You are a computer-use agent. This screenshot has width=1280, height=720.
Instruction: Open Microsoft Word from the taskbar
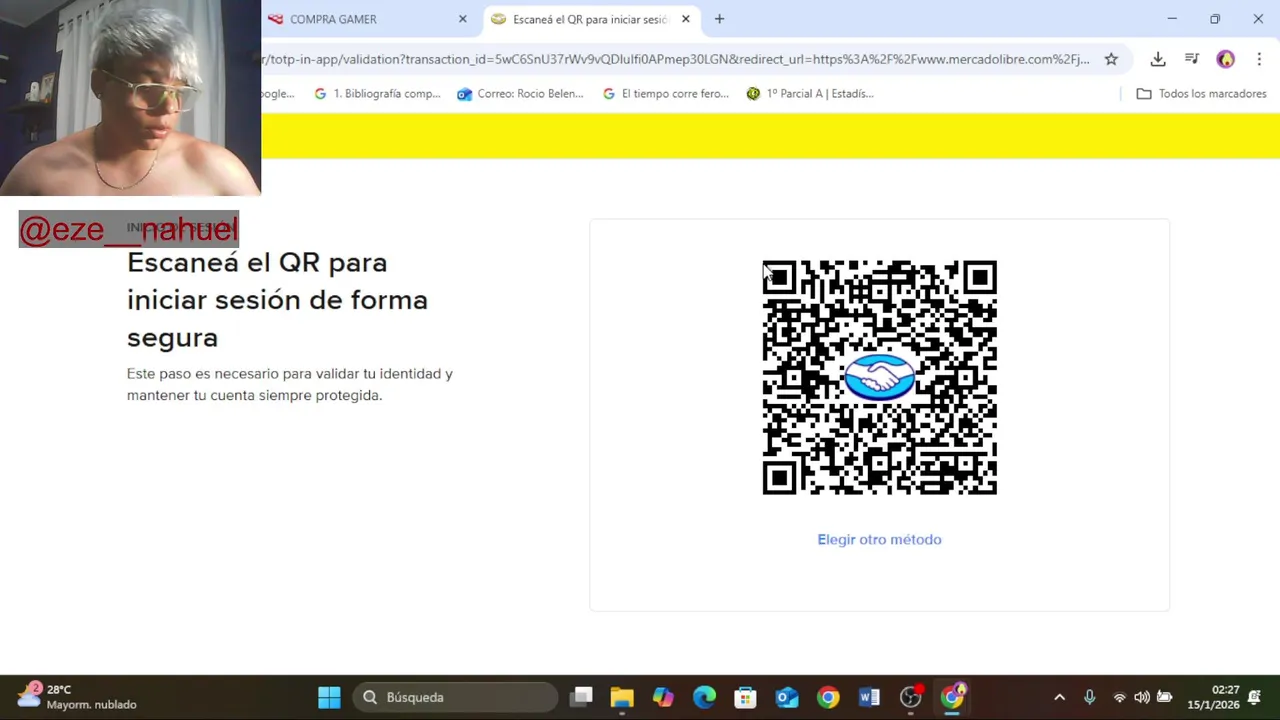(869, 697)
